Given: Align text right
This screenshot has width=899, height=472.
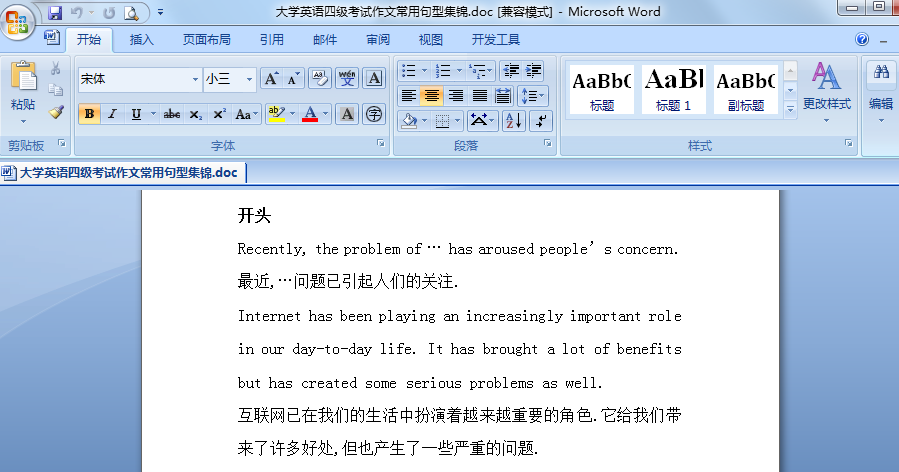Looking at the screenshot, I should tap(456, 96).
